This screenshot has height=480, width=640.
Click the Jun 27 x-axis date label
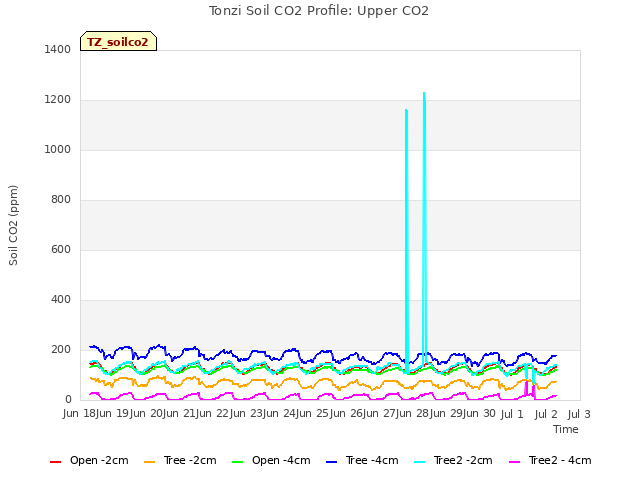coord(381,414)
